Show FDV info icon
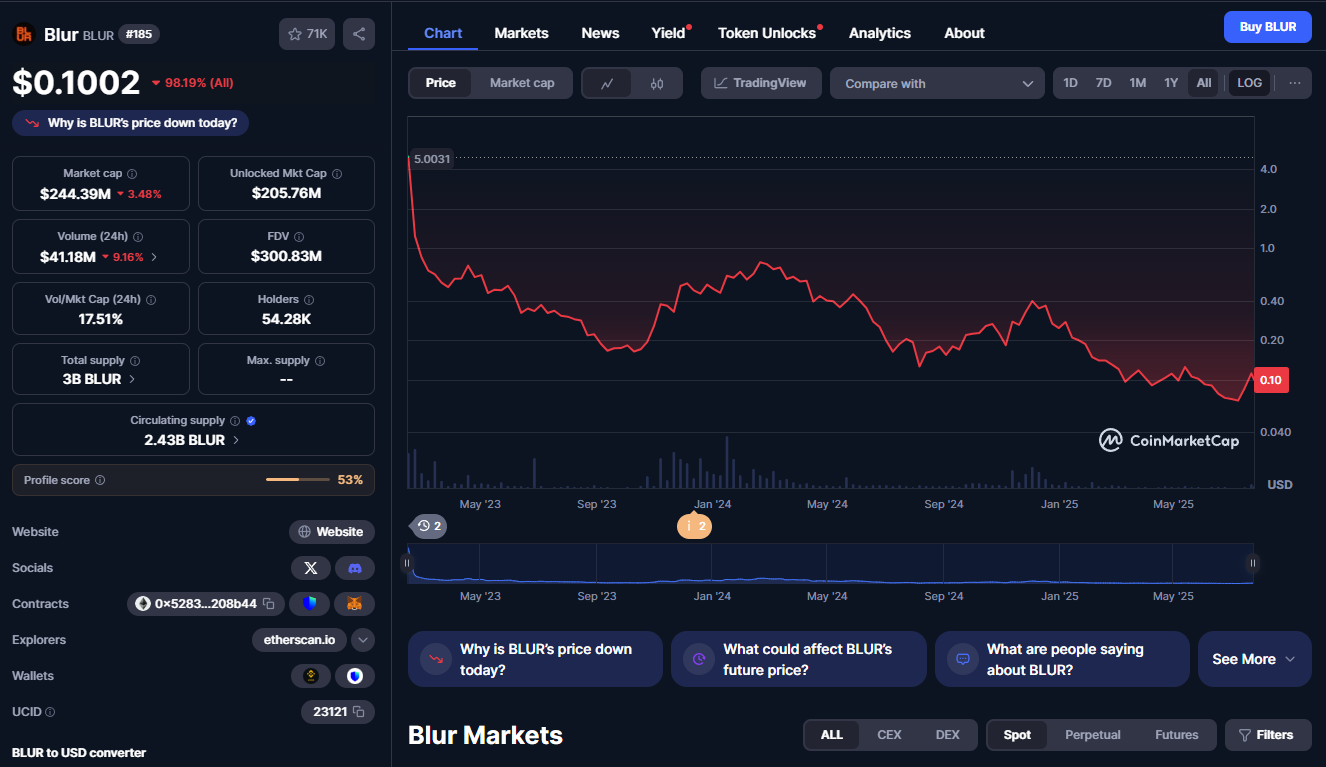 [299, 237]
